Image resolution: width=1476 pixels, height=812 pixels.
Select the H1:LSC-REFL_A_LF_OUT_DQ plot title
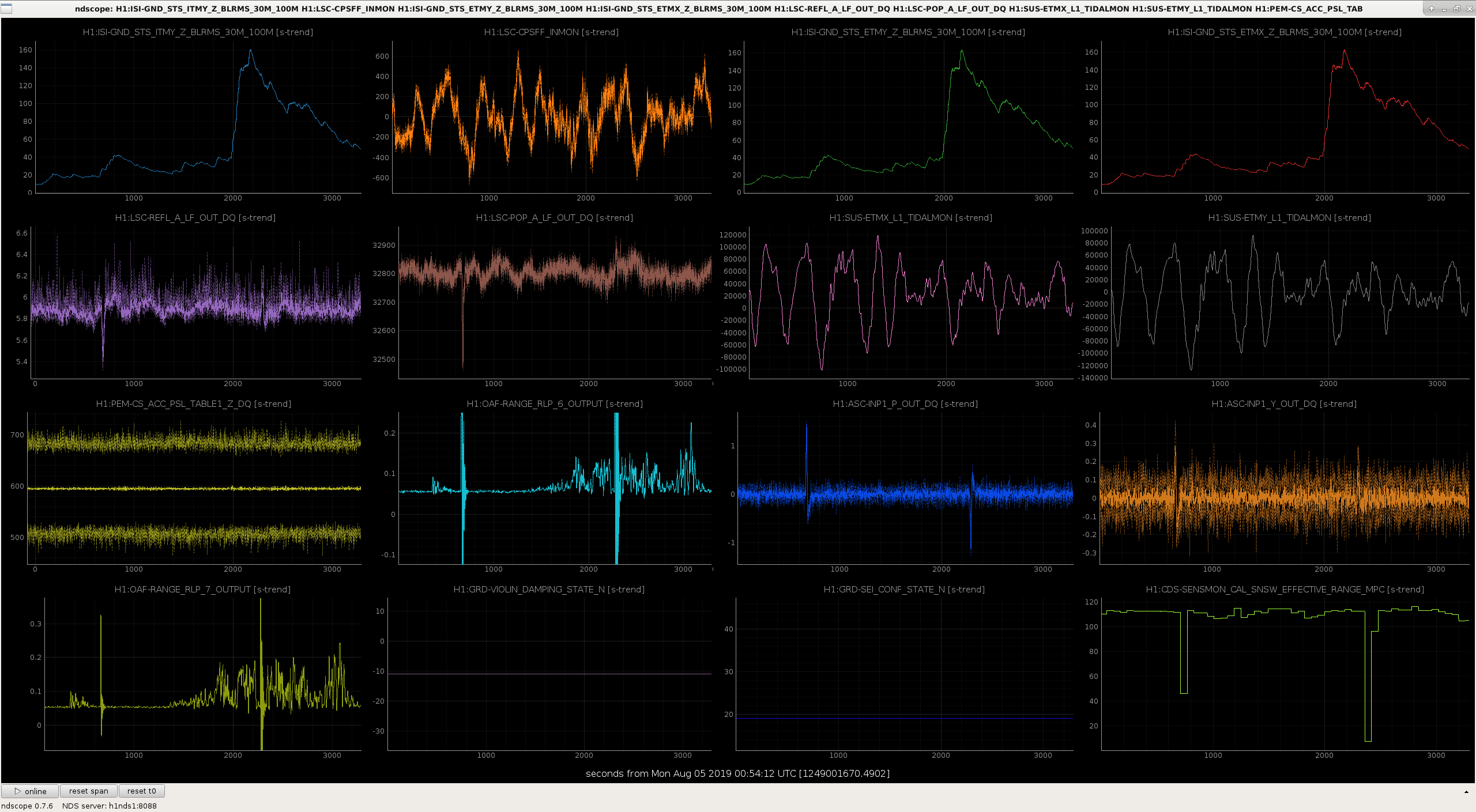coord(195,218)
